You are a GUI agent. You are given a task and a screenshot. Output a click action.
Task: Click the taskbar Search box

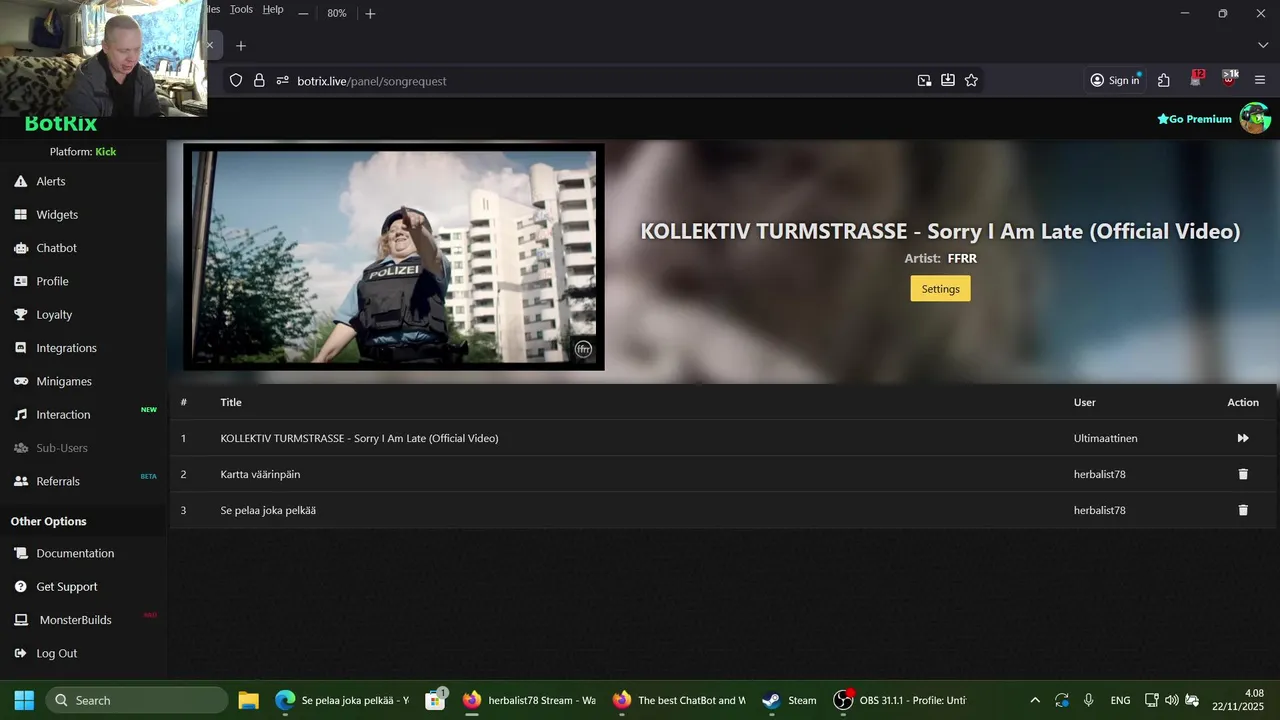138,700
